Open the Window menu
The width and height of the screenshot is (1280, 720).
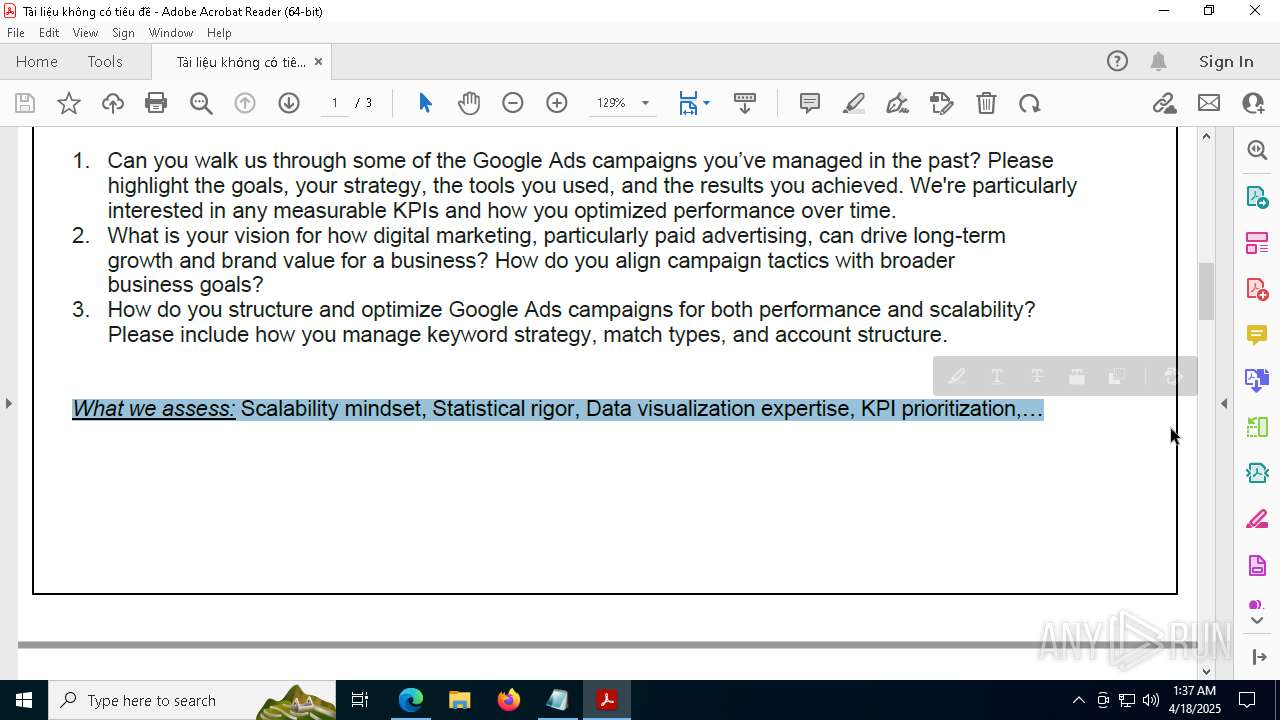[x=171, y=33]
